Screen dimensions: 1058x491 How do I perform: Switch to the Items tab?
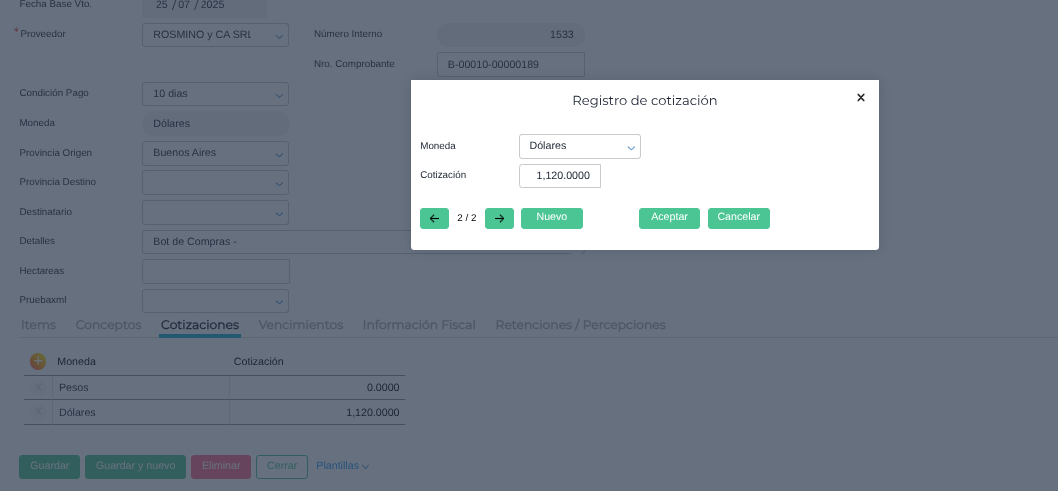pyautogui.click(x=38, y=325)
